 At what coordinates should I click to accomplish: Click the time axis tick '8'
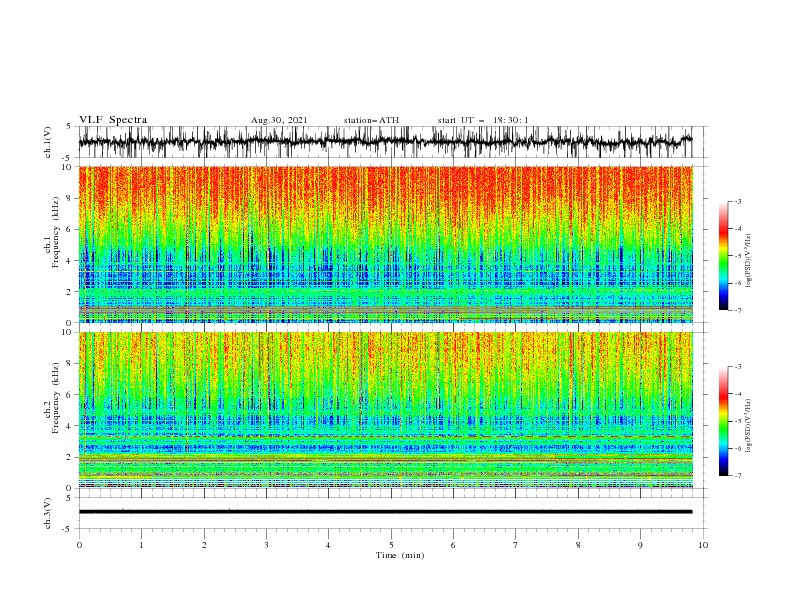point(578,545)
